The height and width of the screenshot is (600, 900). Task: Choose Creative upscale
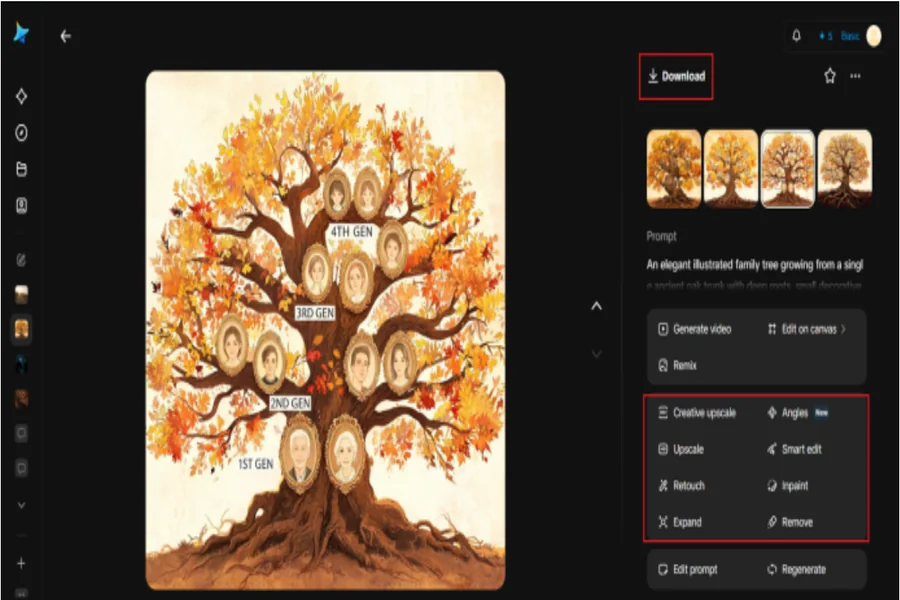tap(697, 413)
